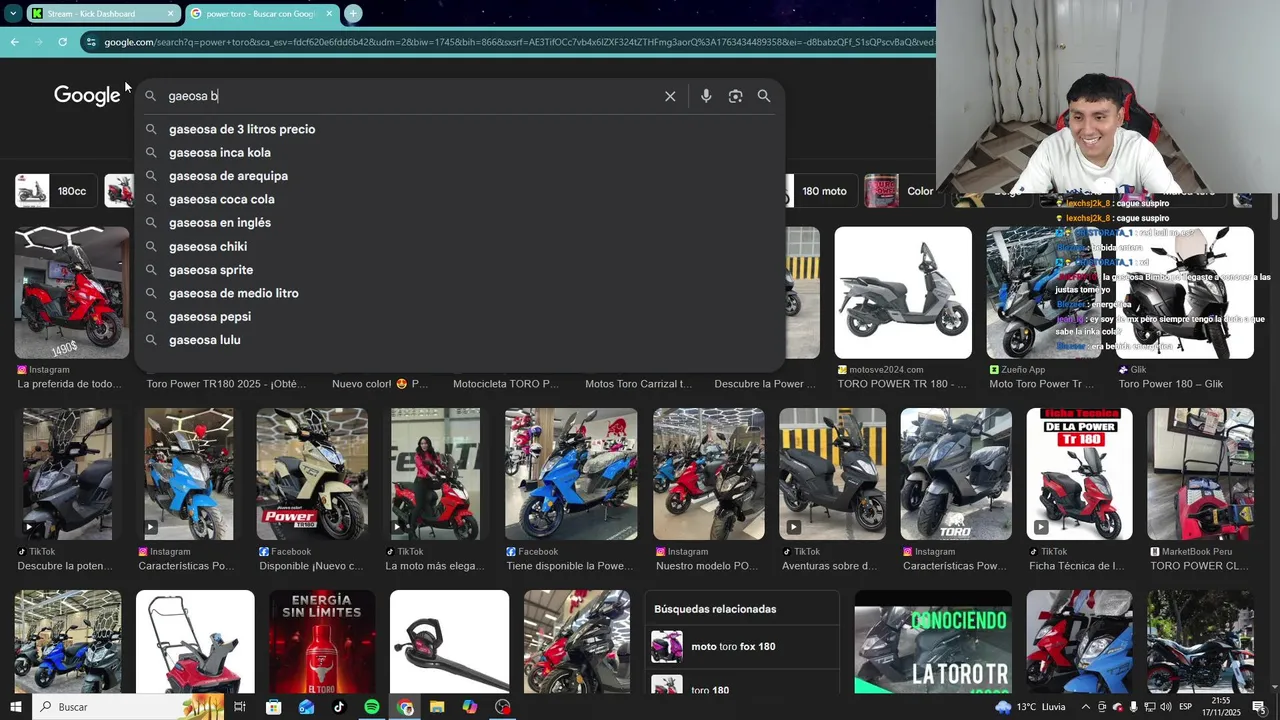Open TORO POWER CL... MarketBook link
Screen dimensions: 1280x720
(1200, 566)
